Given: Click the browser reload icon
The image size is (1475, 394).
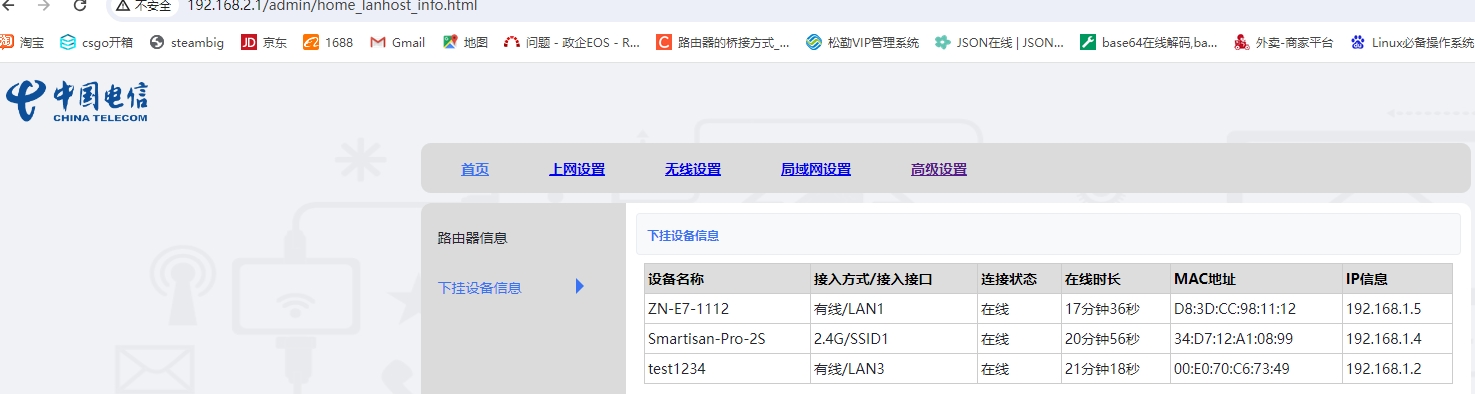Looking at the screenshot, I should [x=80, y=5].
